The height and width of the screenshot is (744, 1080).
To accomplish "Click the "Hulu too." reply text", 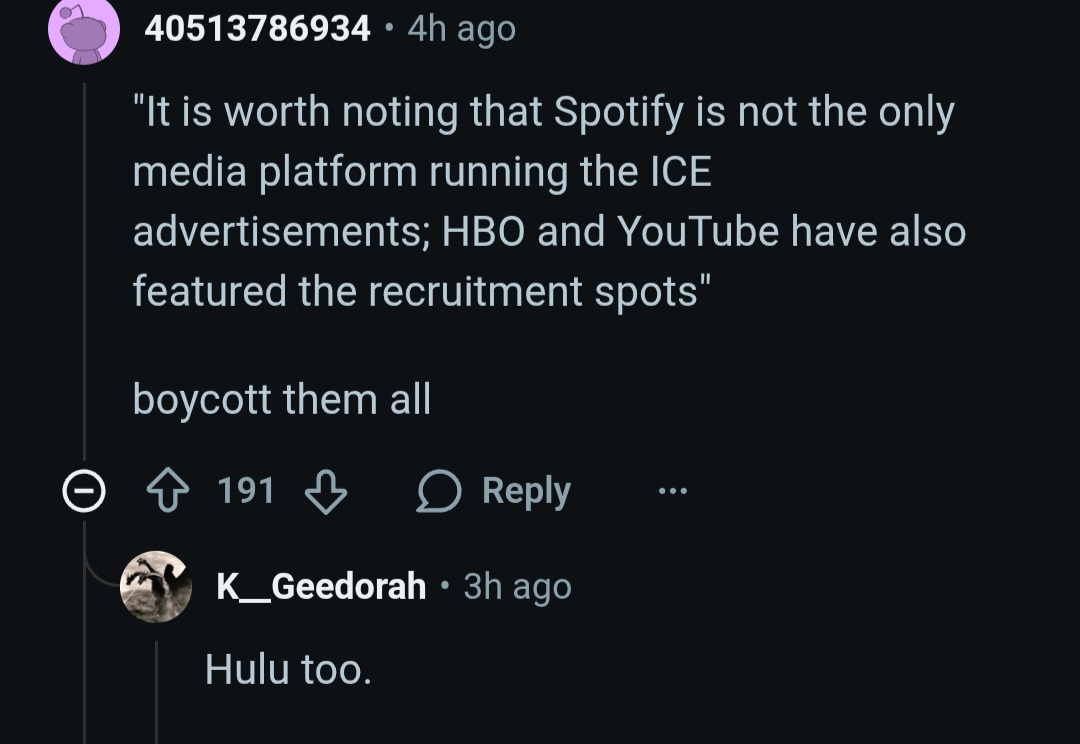I will [288, 669].
